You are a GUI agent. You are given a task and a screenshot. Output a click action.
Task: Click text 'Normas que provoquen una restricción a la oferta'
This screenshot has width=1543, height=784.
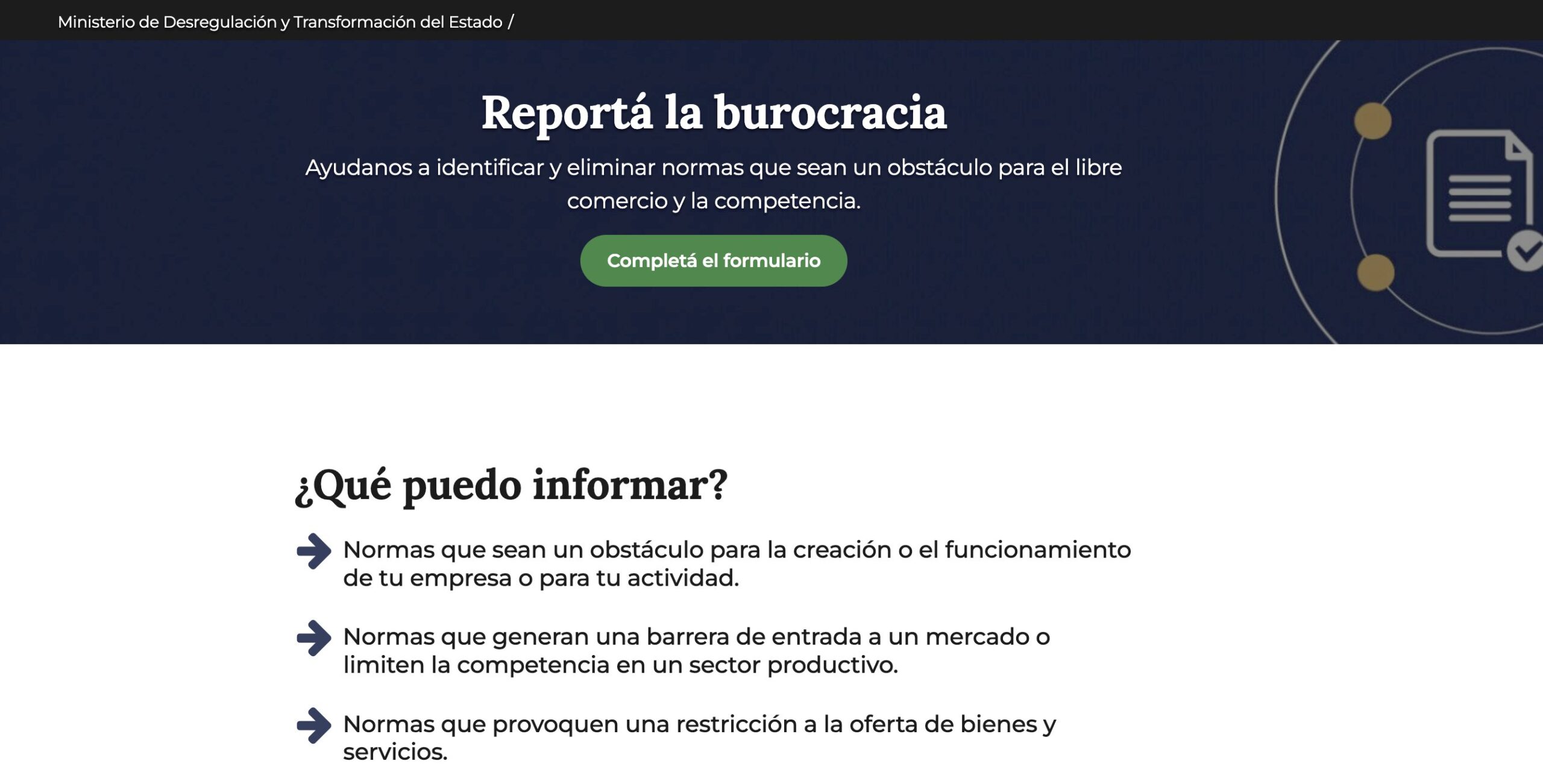(x=699, y=738)
